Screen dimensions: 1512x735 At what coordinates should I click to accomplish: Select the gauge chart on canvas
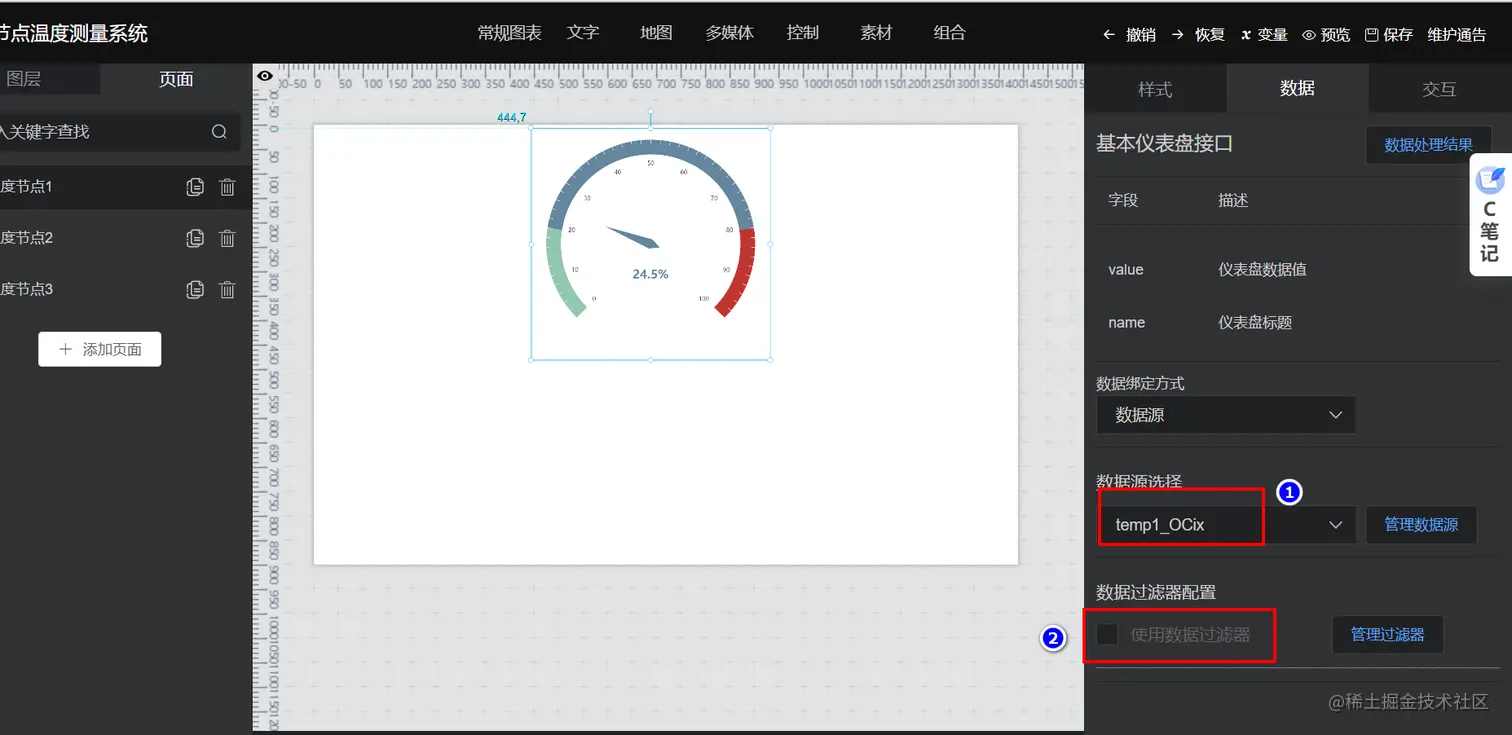651,243
